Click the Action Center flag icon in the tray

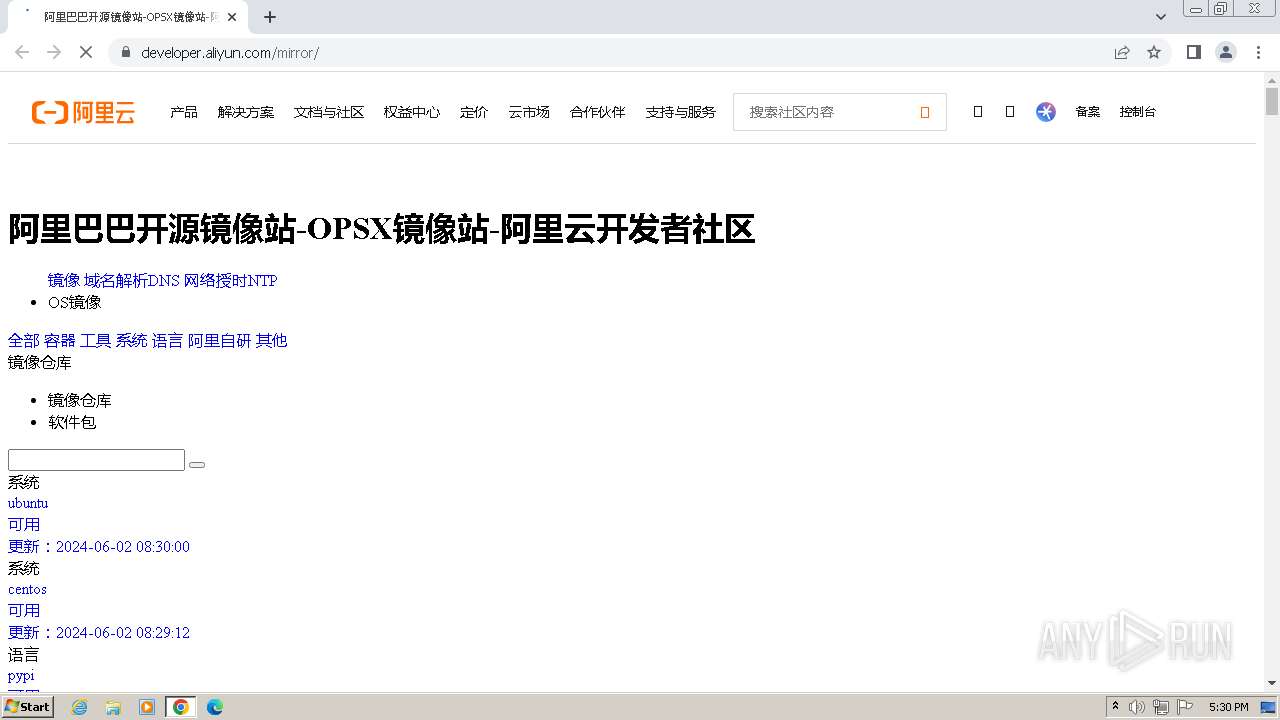point(1185,707)
